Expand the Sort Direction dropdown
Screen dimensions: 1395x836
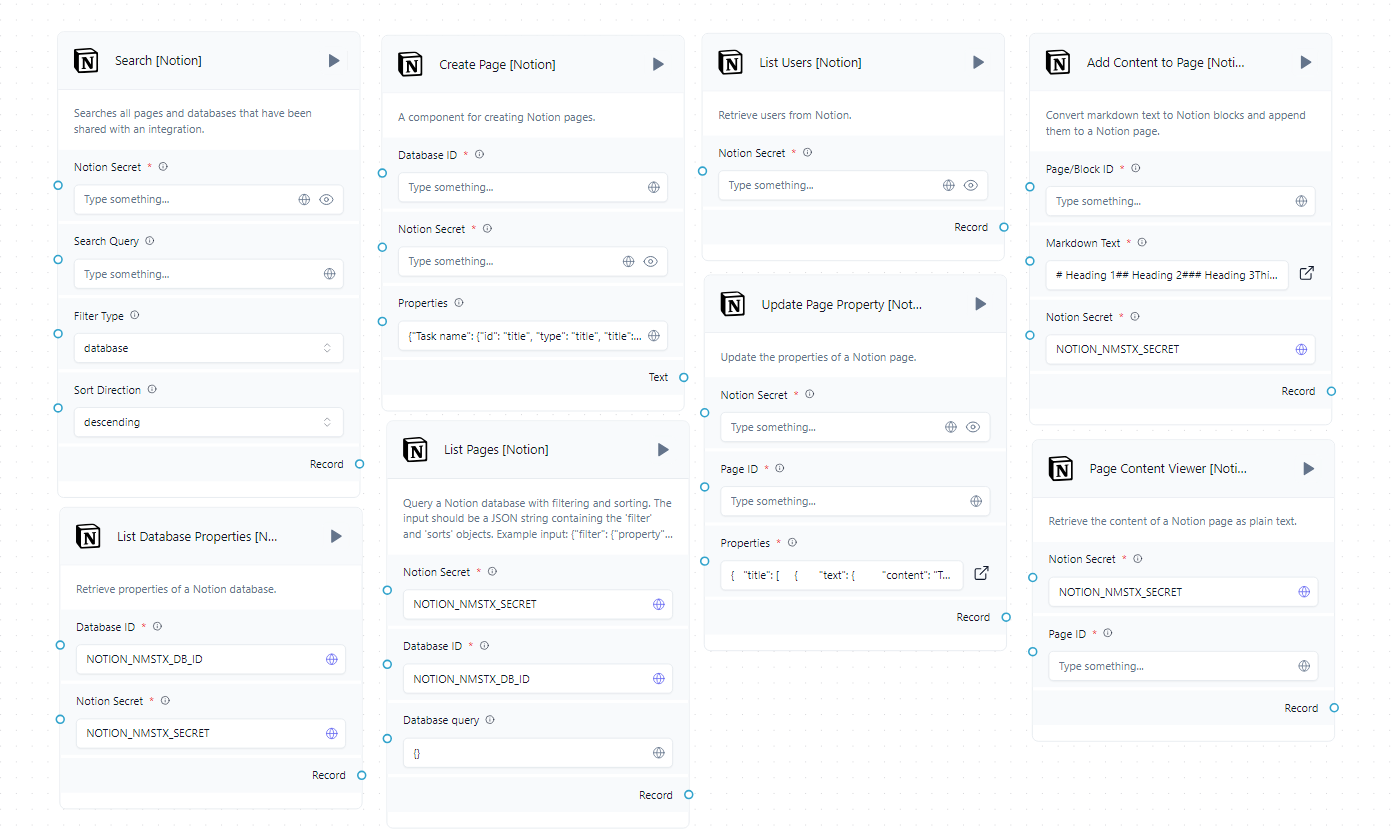(x=208, y=422)
